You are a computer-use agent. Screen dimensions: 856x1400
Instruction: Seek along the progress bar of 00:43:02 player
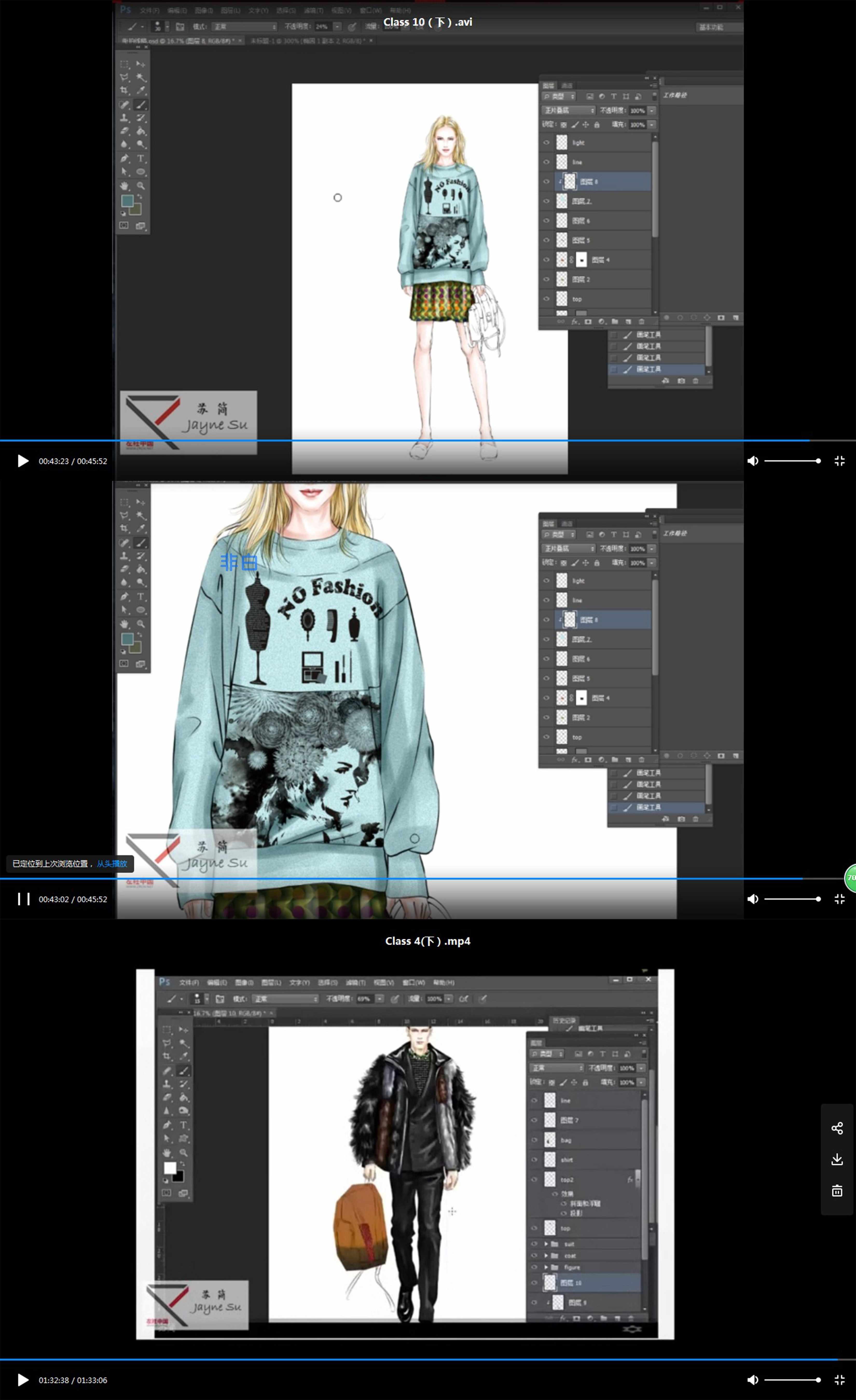click(x=428, y=878)
